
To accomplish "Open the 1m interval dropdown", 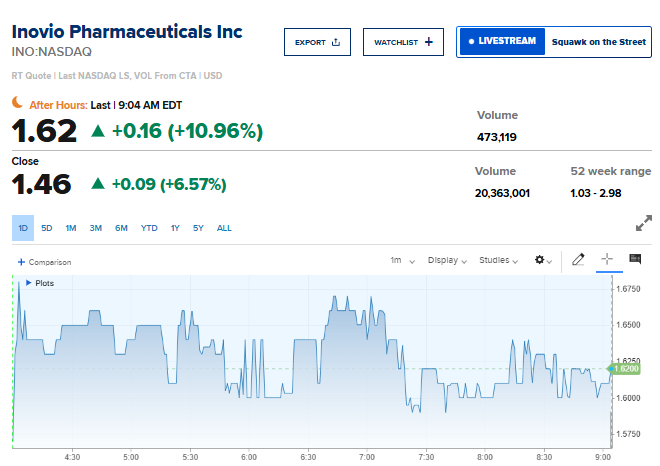I will coord(402,261).
